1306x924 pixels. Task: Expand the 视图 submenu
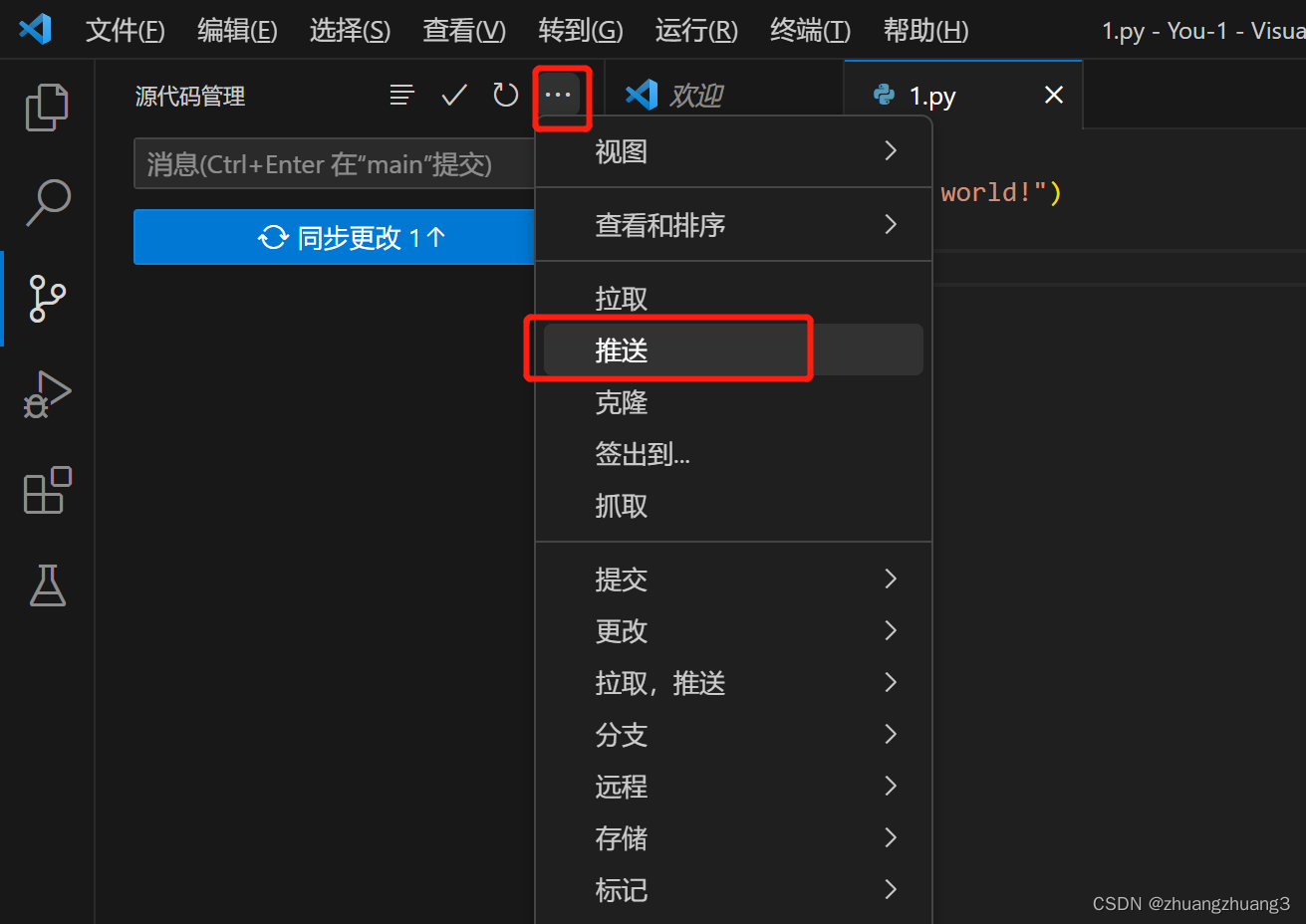[733, 151]
